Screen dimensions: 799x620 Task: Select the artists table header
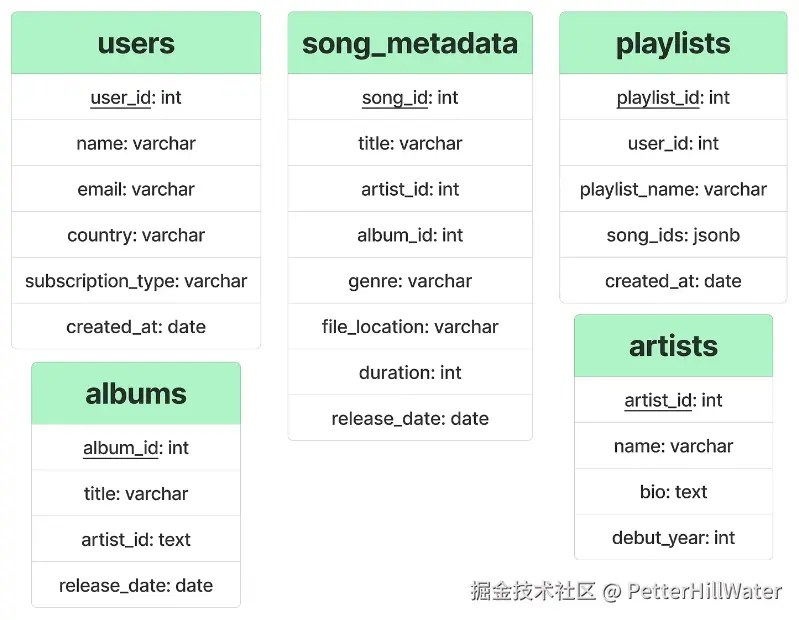pyautogui.click(x=673, y=346)
